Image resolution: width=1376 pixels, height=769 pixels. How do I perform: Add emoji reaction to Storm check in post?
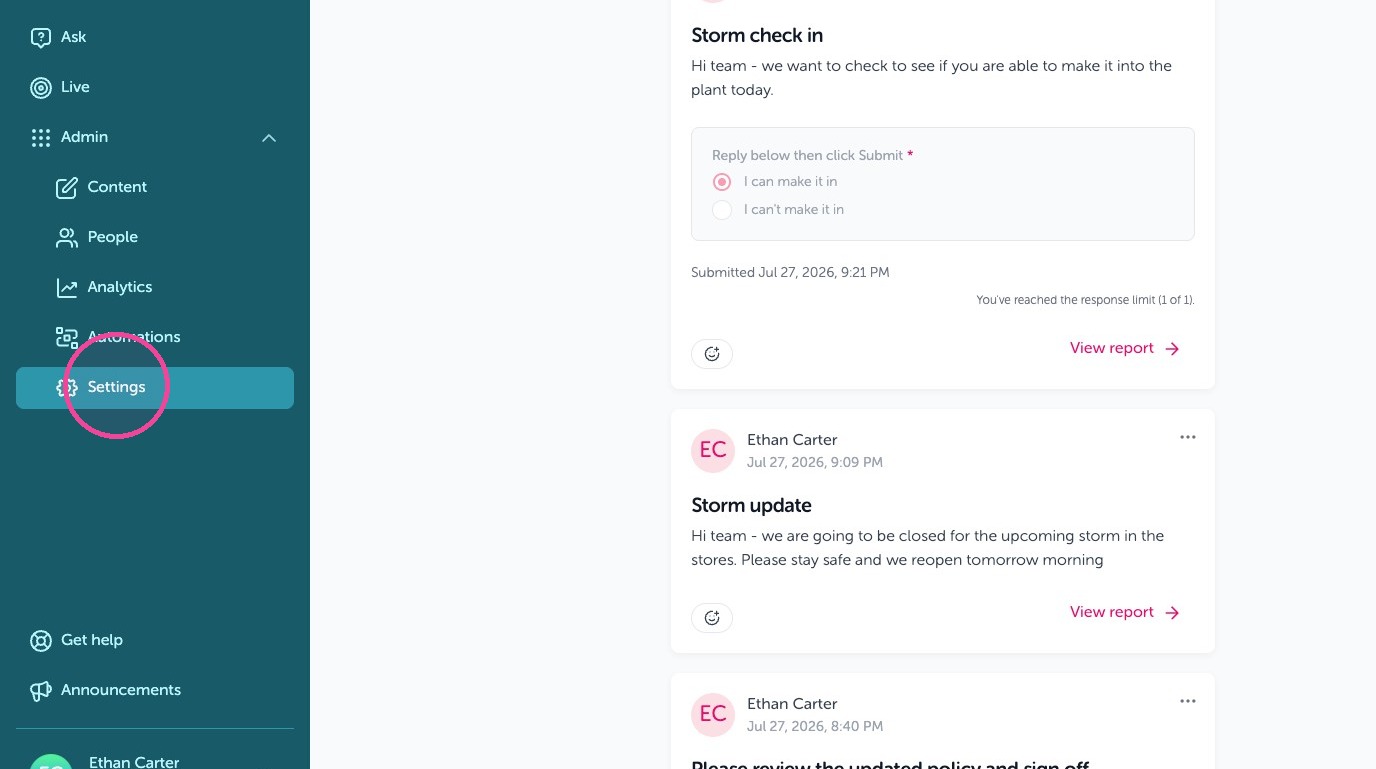[x=712, y=353]
